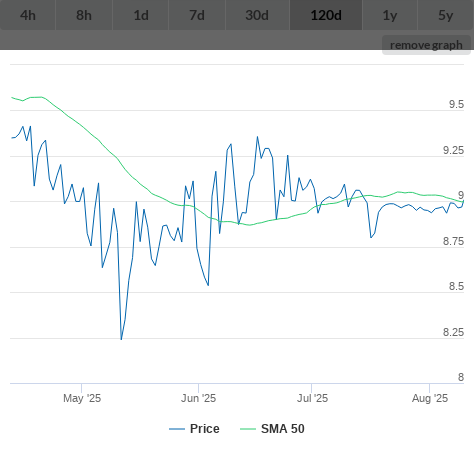Click the active 120d range tab
This screenshot has height=455, width=474.
(326, 15)
